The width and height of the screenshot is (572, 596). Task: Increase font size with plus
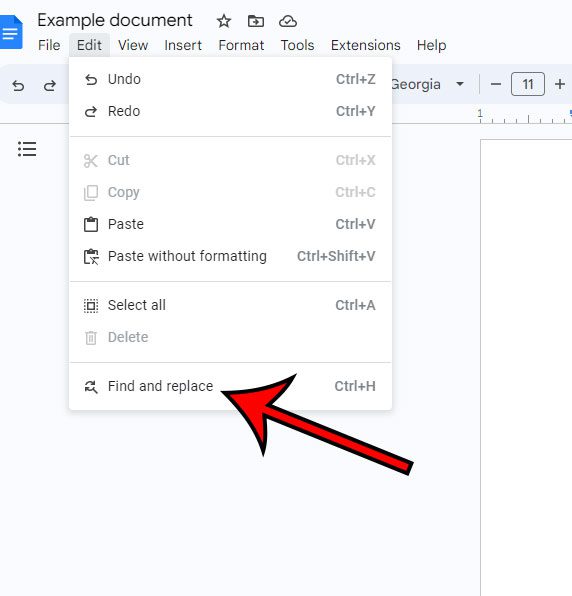pos(559,84)
